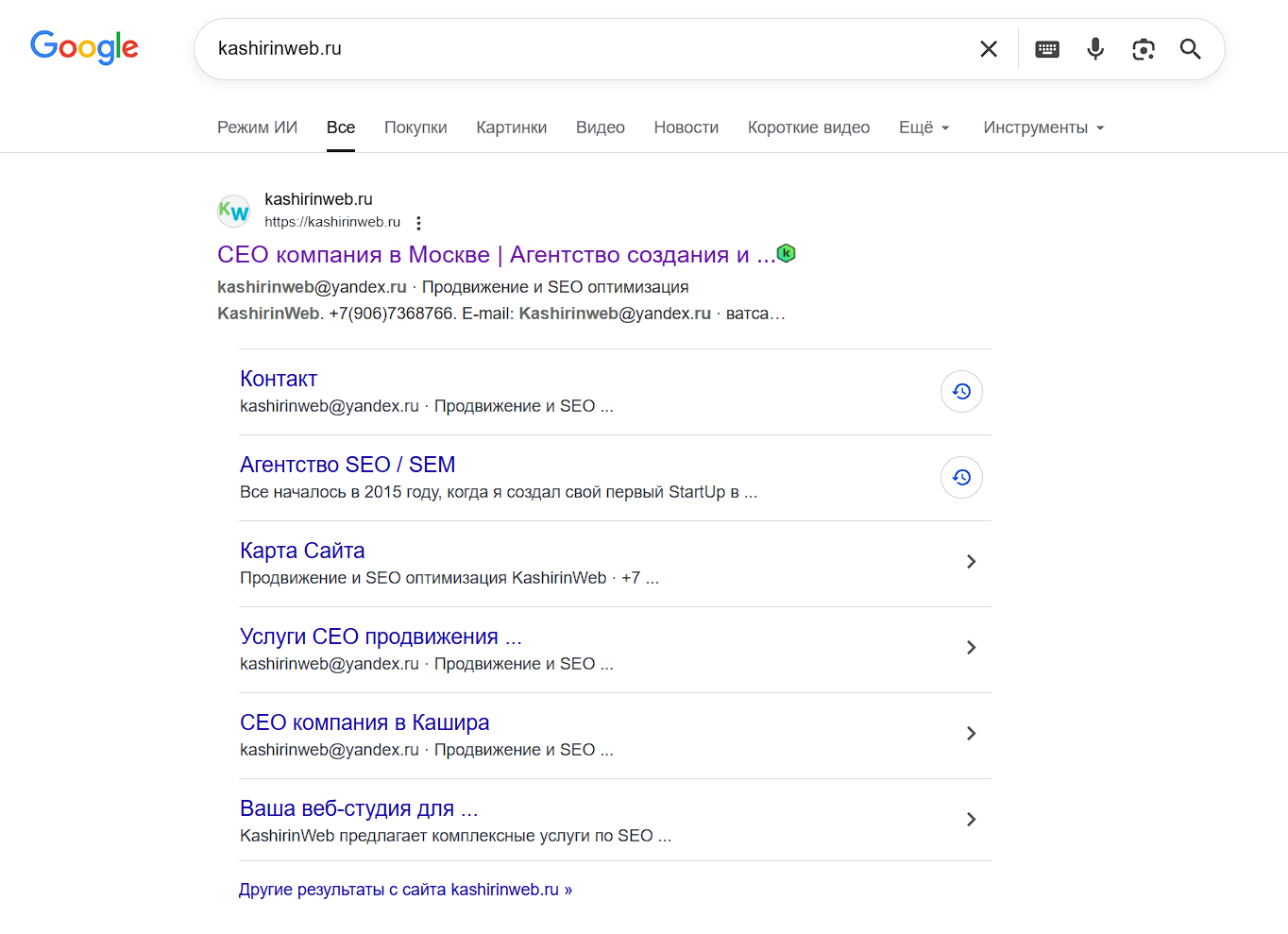Screen dimensions: 1288x934
Task: Click the kashirinweb.ru site favicon
Action: coord(233,210)
